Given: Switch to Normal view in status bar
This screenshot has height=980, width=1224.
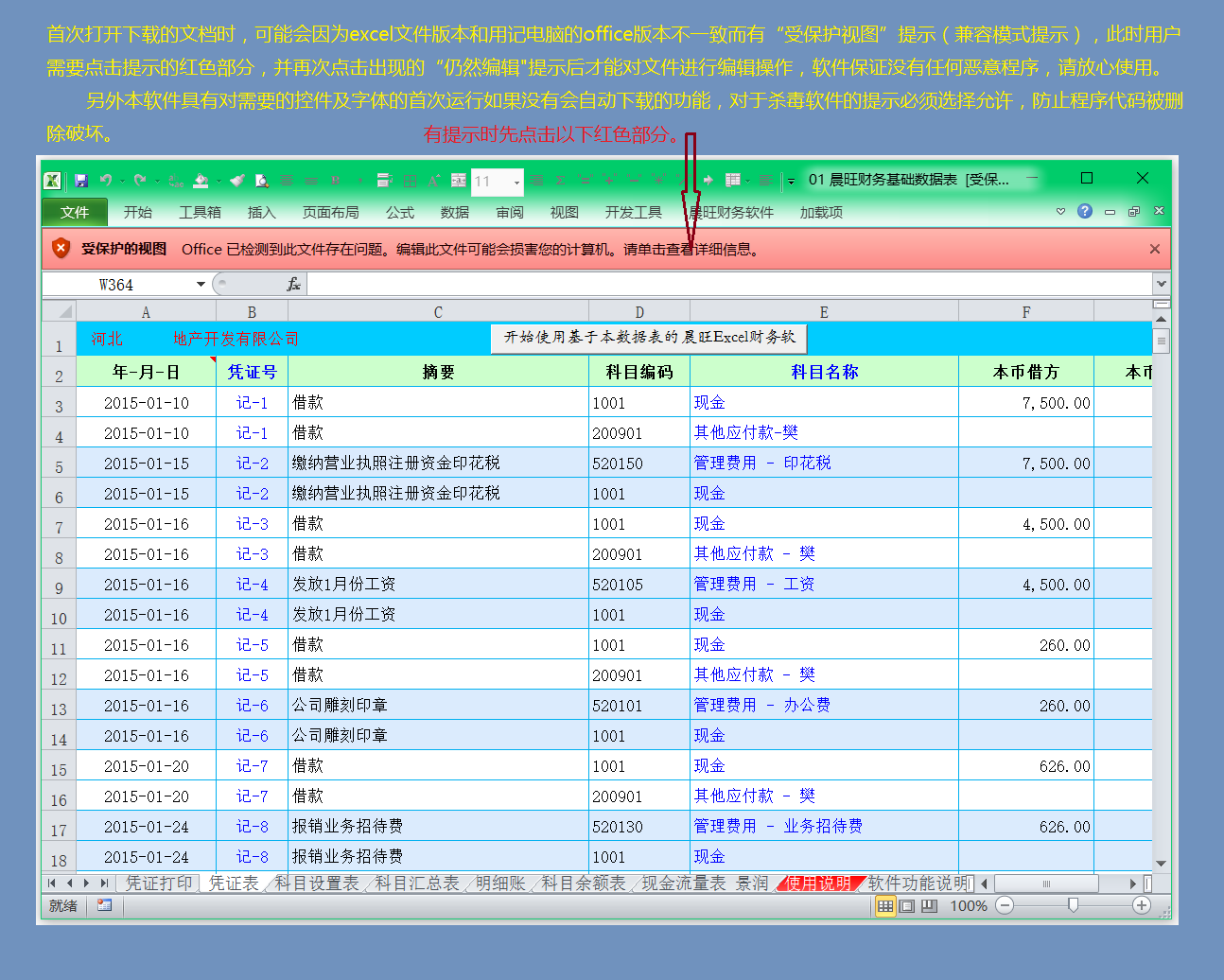Looking at the screenshot, I should (884, 905).
